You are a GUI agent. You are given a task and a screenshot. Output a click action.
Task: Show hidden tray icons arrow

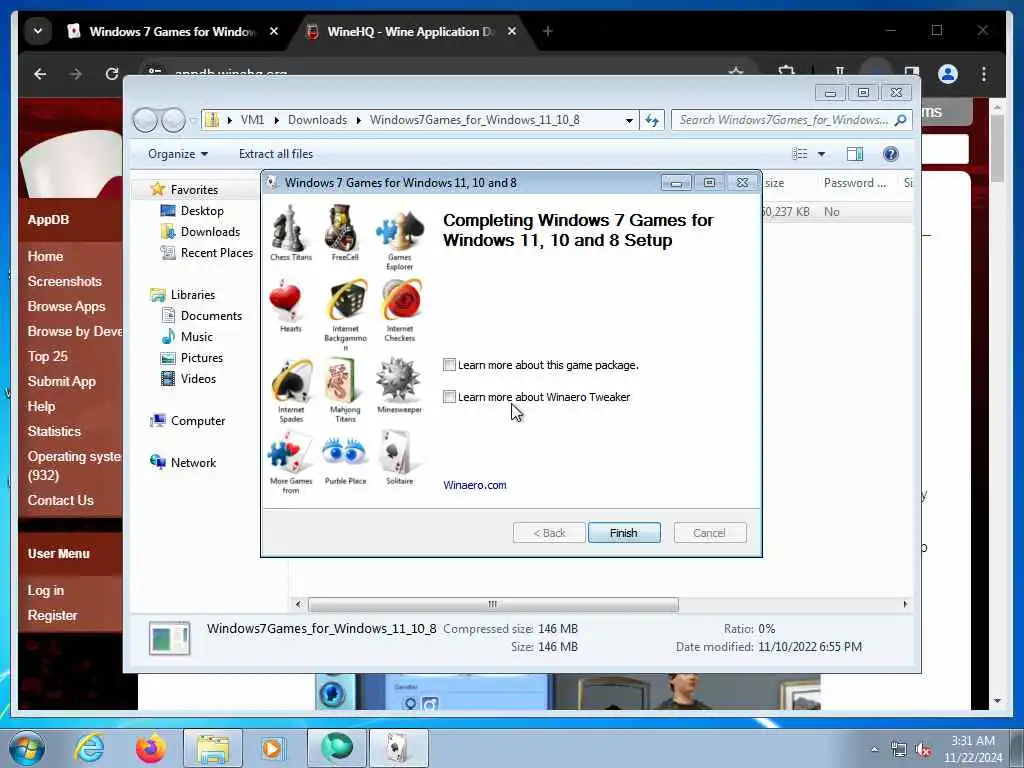(x=874, y=750)
